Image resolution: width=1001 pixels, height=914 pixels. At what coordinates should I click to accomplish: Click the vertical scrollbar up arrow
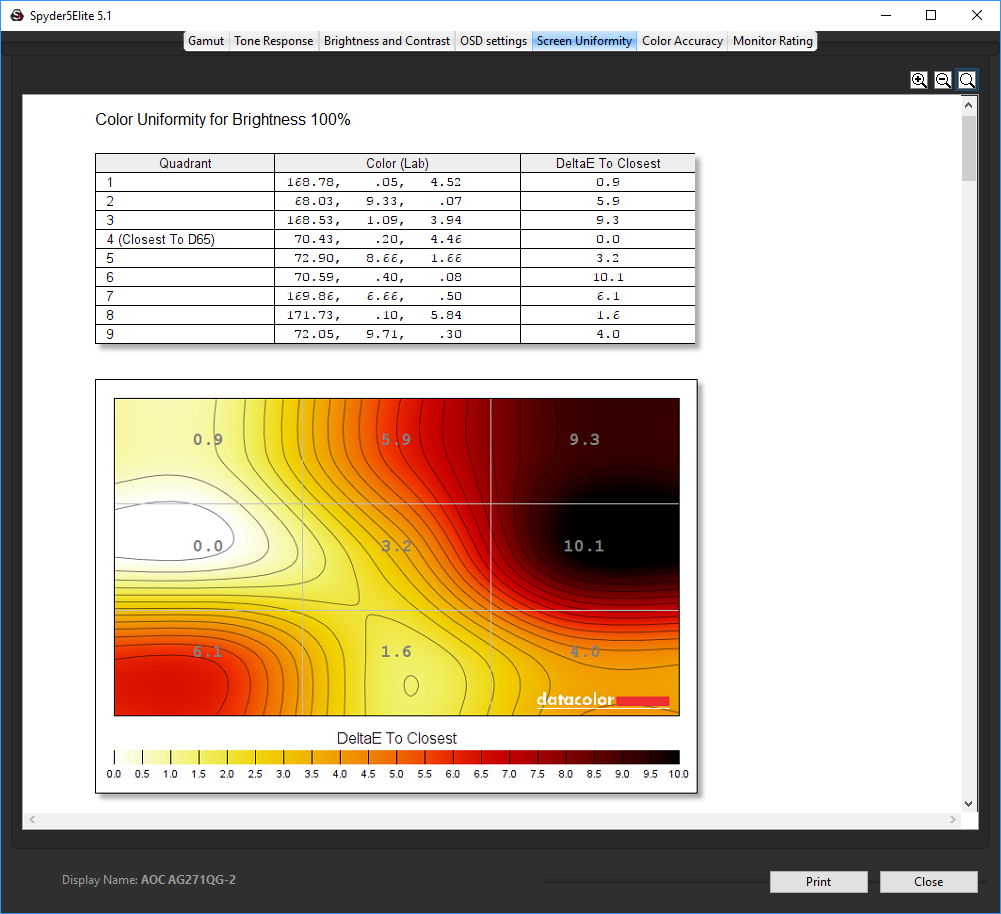click(968, 105)
